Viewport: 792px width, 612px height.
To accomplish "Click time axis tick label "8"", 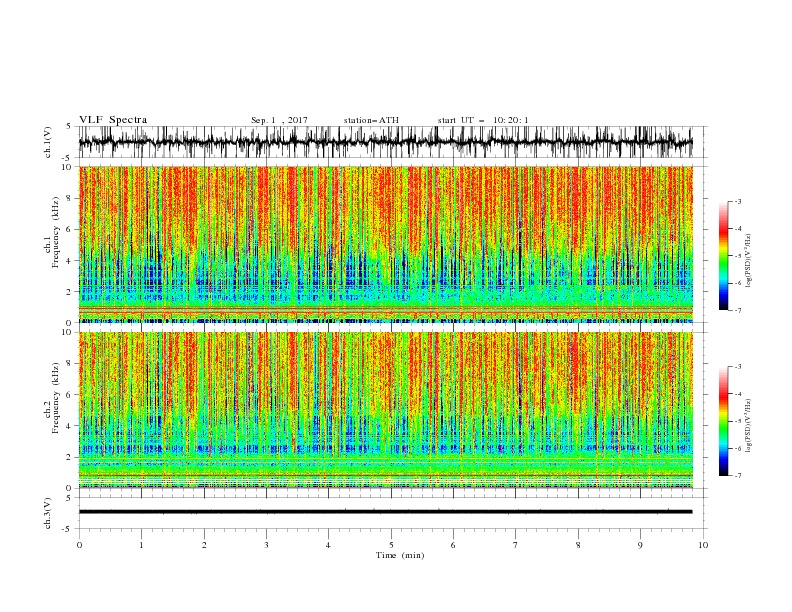I will pos(578,545).
